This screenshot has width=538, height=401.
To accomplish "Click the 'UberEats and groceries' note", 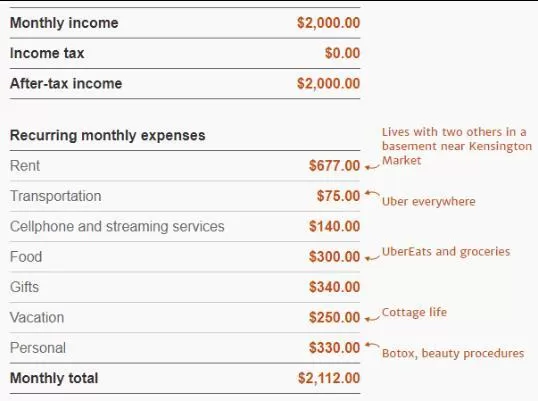I will [x=446, y=251].
